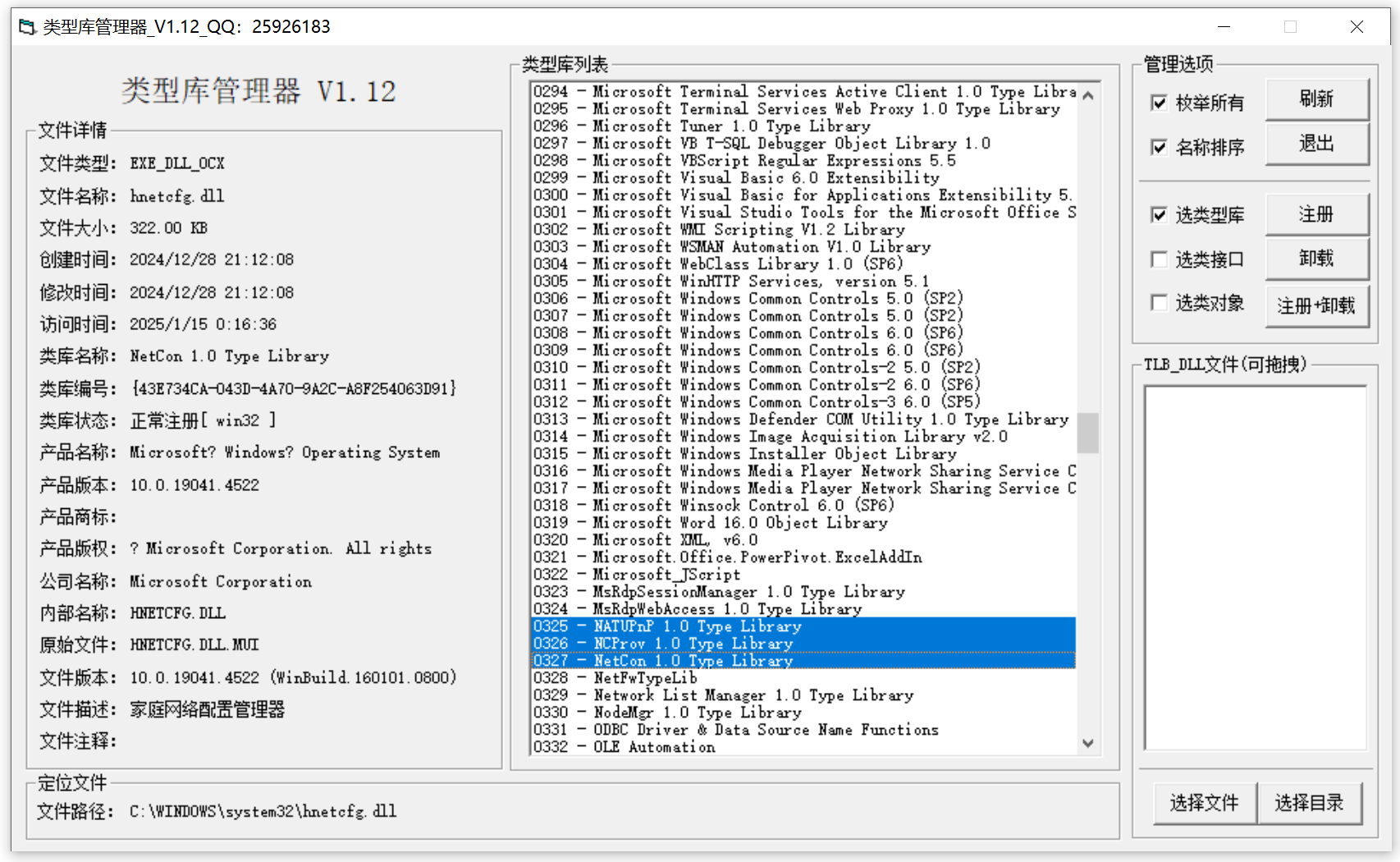The image size is (1400, 862).
Task: Click the file name value hnetcfg.dll
Action: click(x=176, y=195)
